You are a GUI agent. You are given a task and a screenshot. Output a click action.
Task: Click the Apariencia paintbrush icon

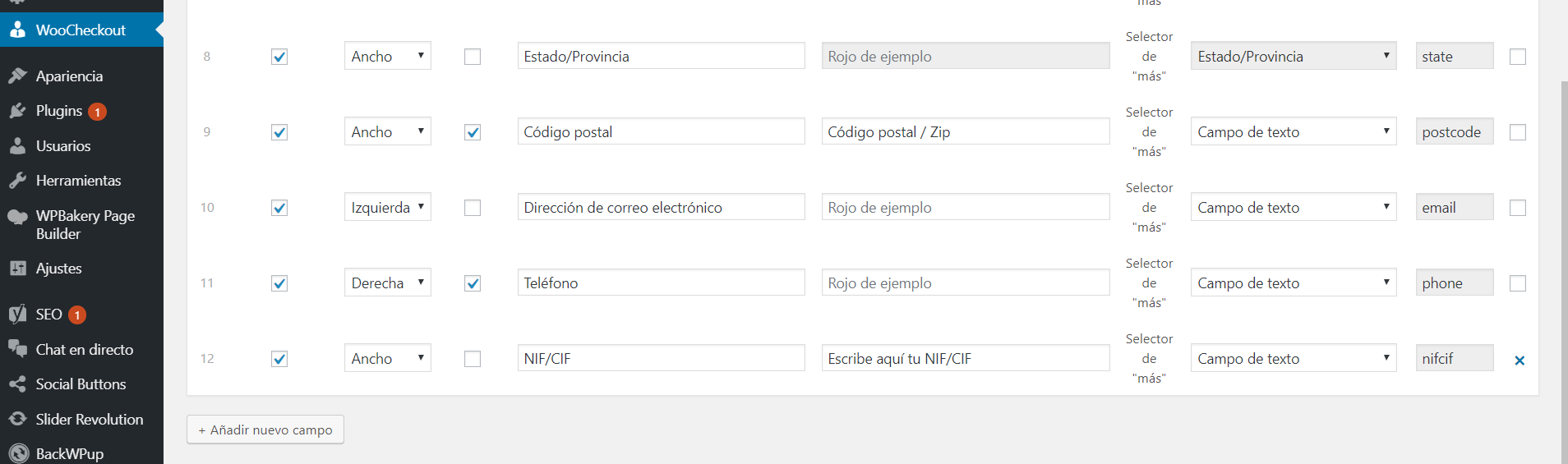pyautogui.click(x=17, y=76)
